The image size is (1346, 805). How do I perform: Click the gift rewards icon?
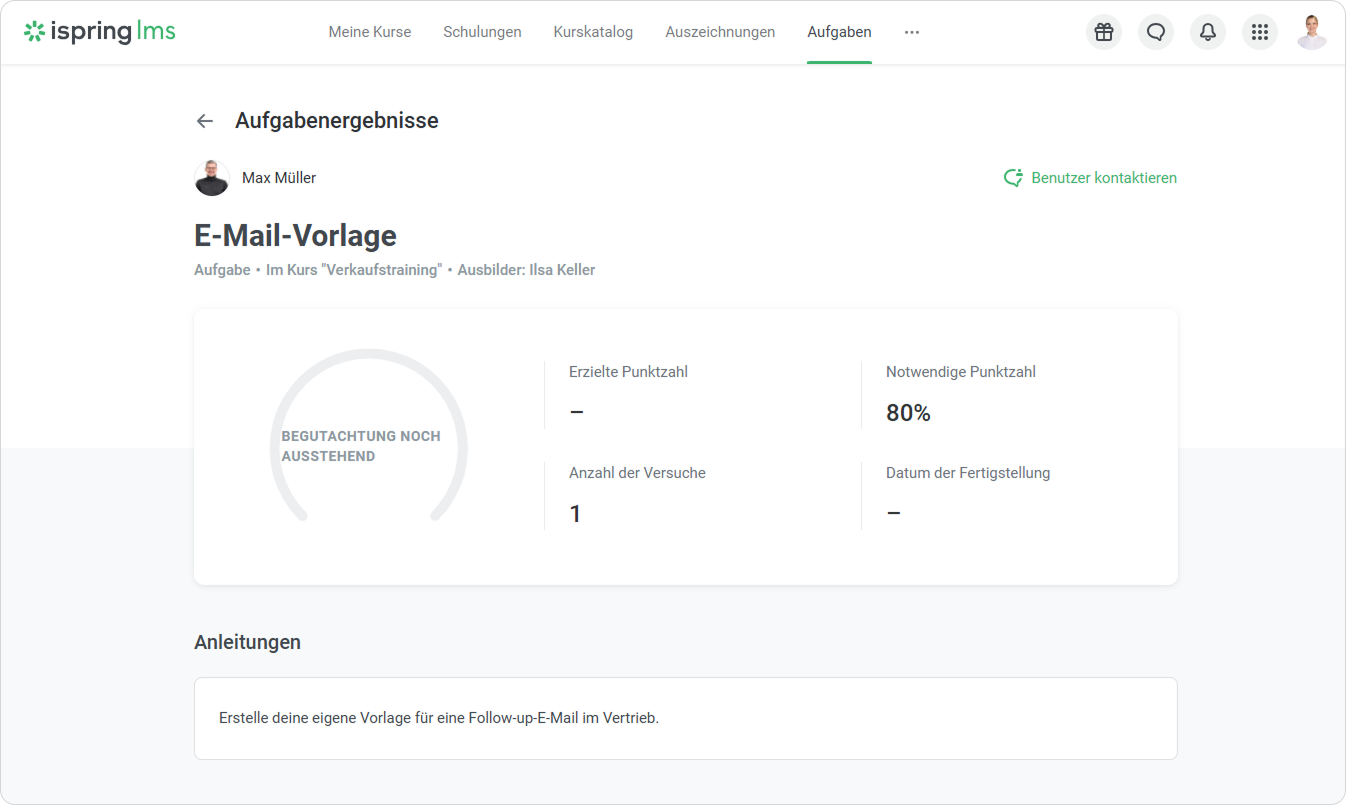[x=1103, y=32]
